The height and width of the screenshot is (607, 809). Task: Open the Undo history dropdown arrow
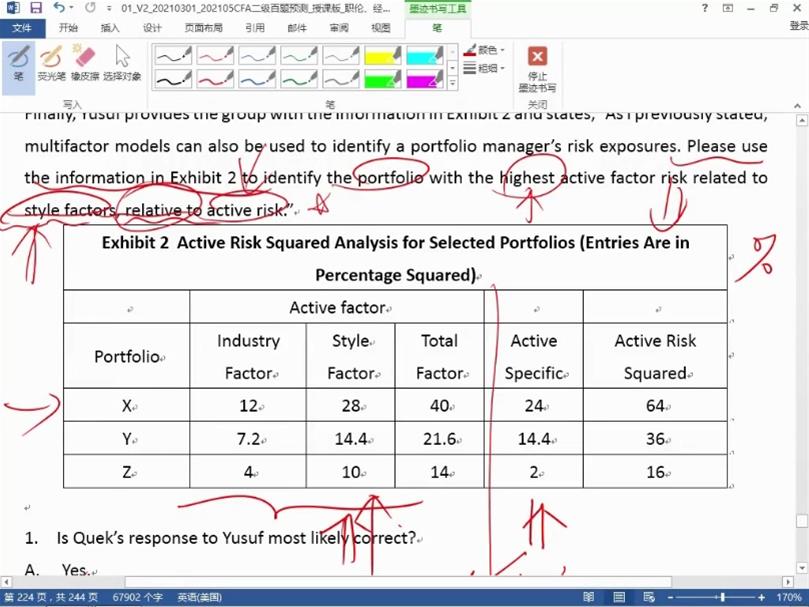(x=71, y=8)
